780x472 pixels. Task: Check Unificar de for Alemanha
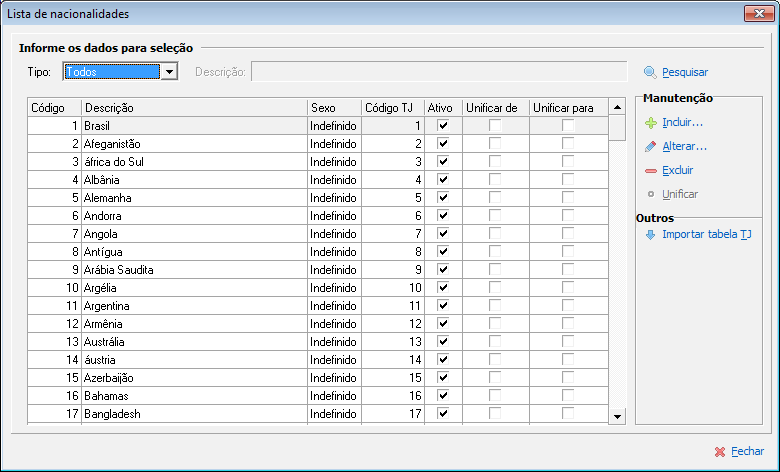point(495,198)
